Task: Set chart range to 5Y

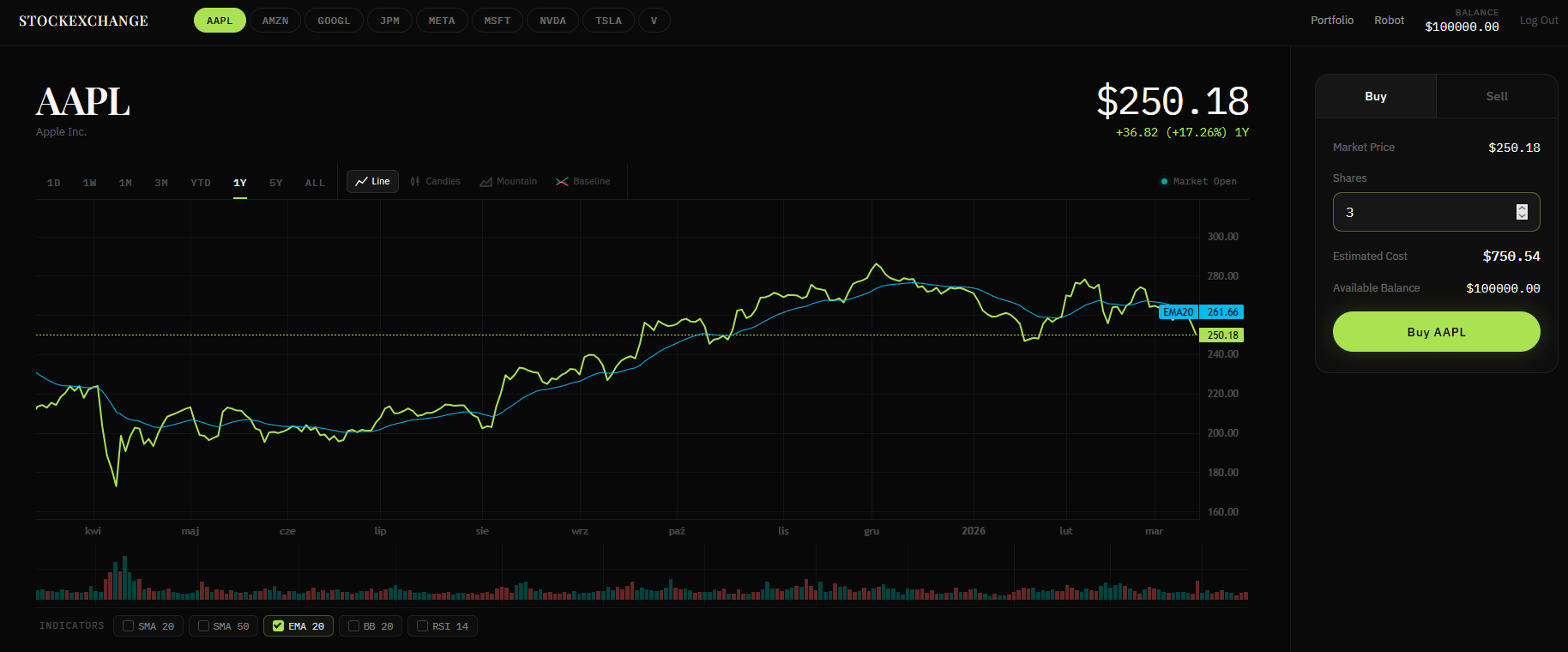Action: tap(276, 183)
